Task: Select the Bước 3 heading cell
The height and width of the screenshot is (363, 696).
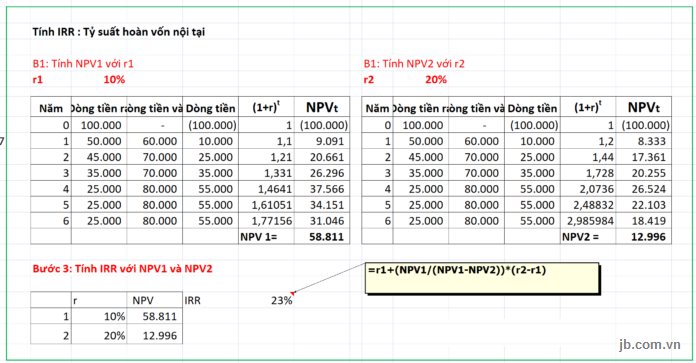Action: click(123, 268)
